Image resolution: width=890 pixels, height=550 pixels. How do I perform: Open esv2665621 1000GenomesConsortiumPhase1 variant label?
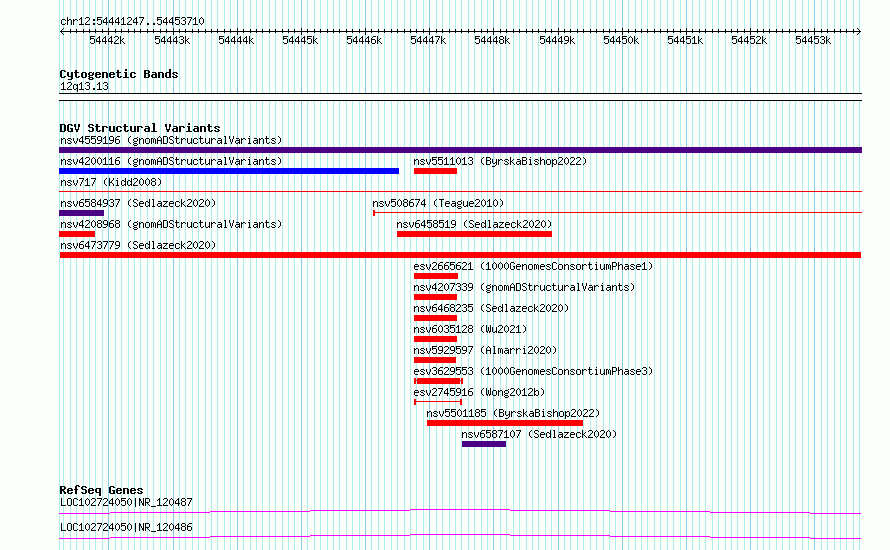point(534,266)
